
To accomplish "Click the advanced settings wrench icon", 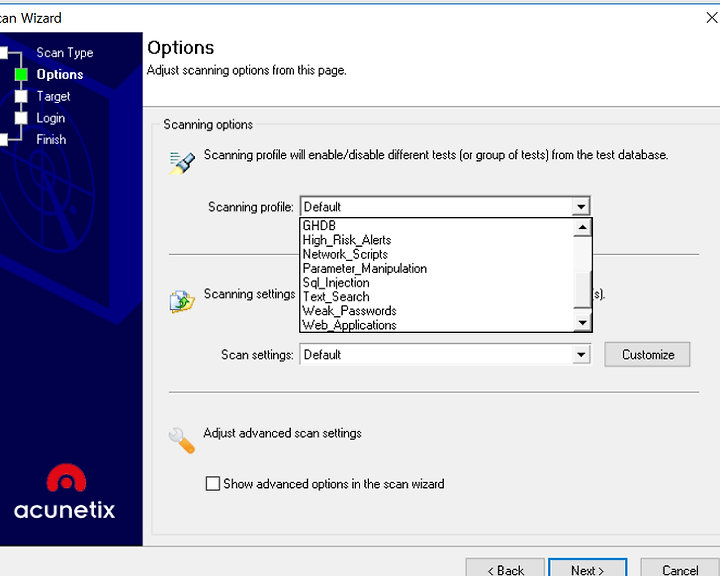I will click(x=181, y=440).
